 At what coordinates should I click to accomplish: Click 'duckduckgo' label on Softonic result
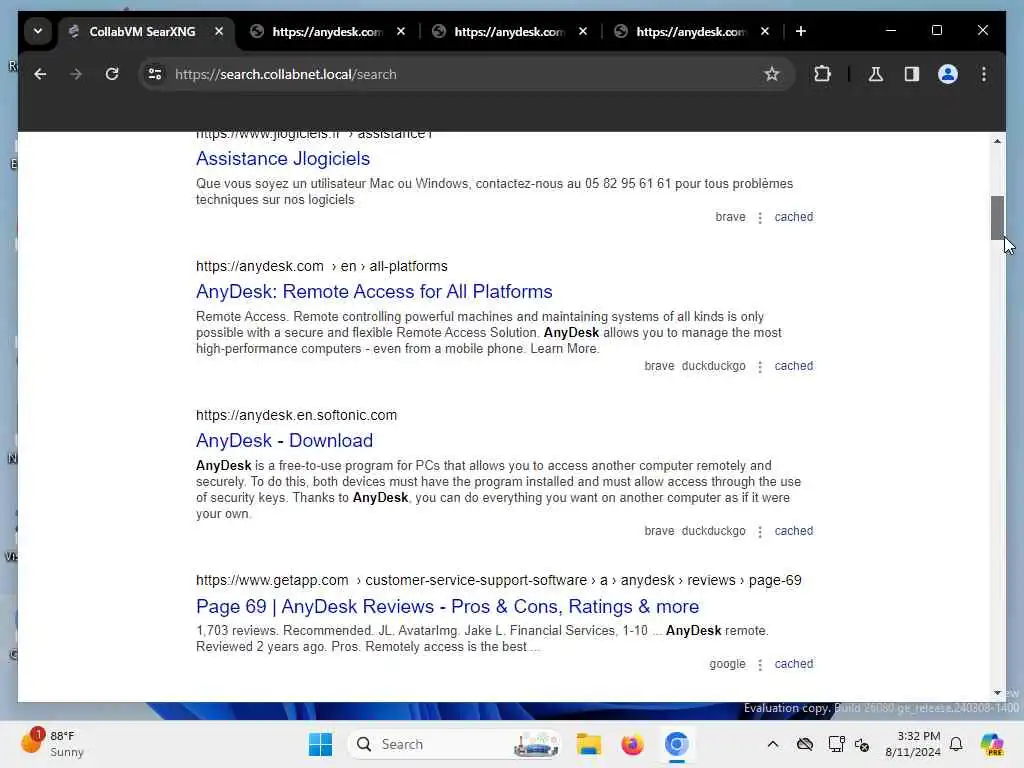coord(713,531)
